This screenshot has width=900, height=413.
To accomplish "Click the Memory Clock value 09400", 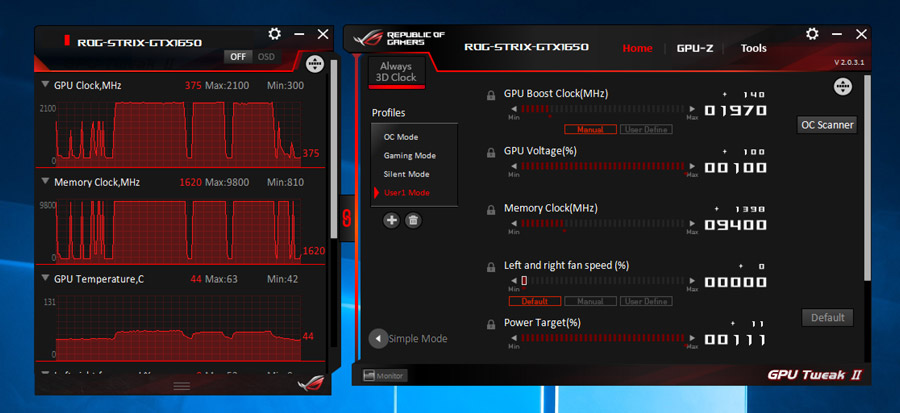I will tap(735, 225).
